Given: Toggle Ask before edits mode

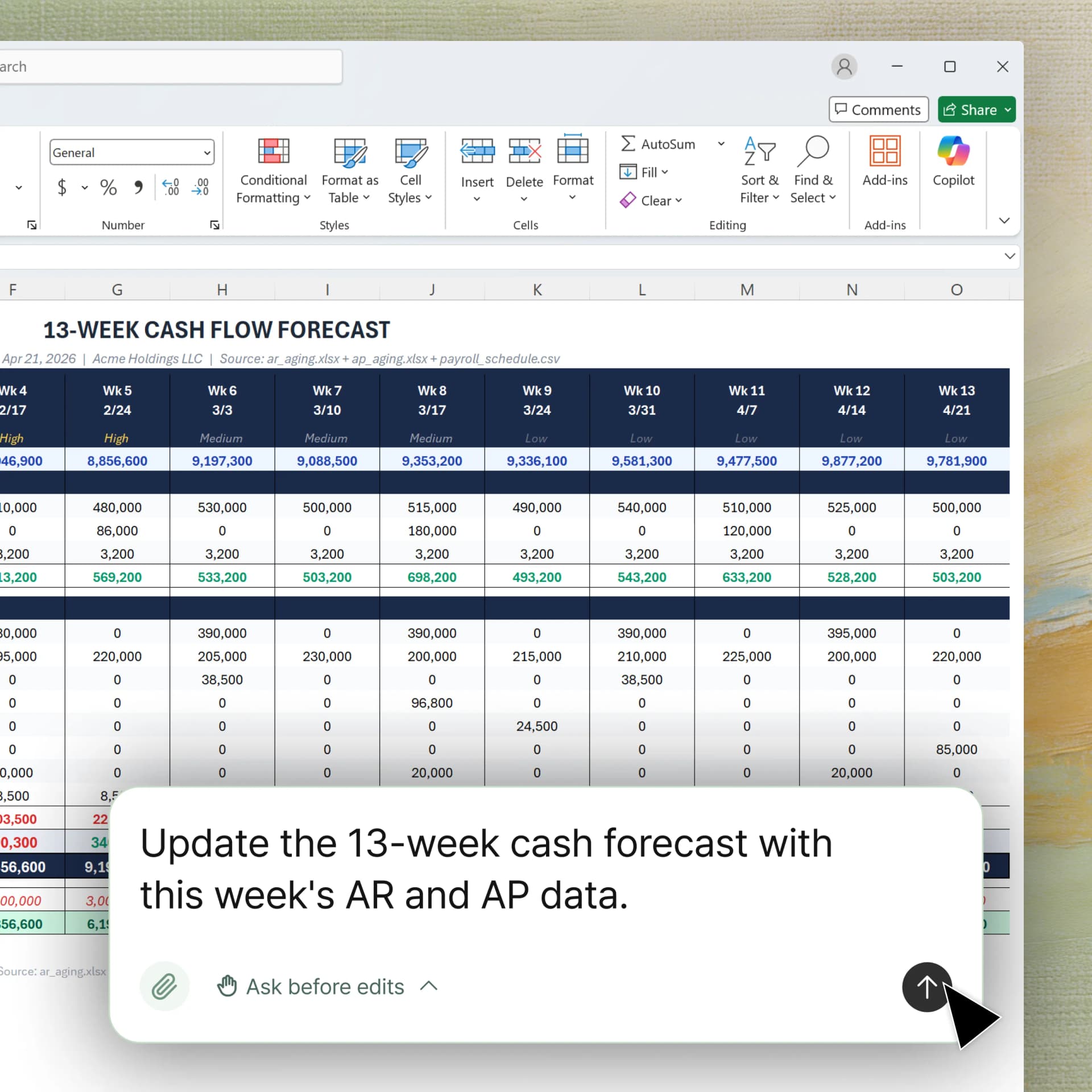Looking at the screenshot, I should coord(325,987).
